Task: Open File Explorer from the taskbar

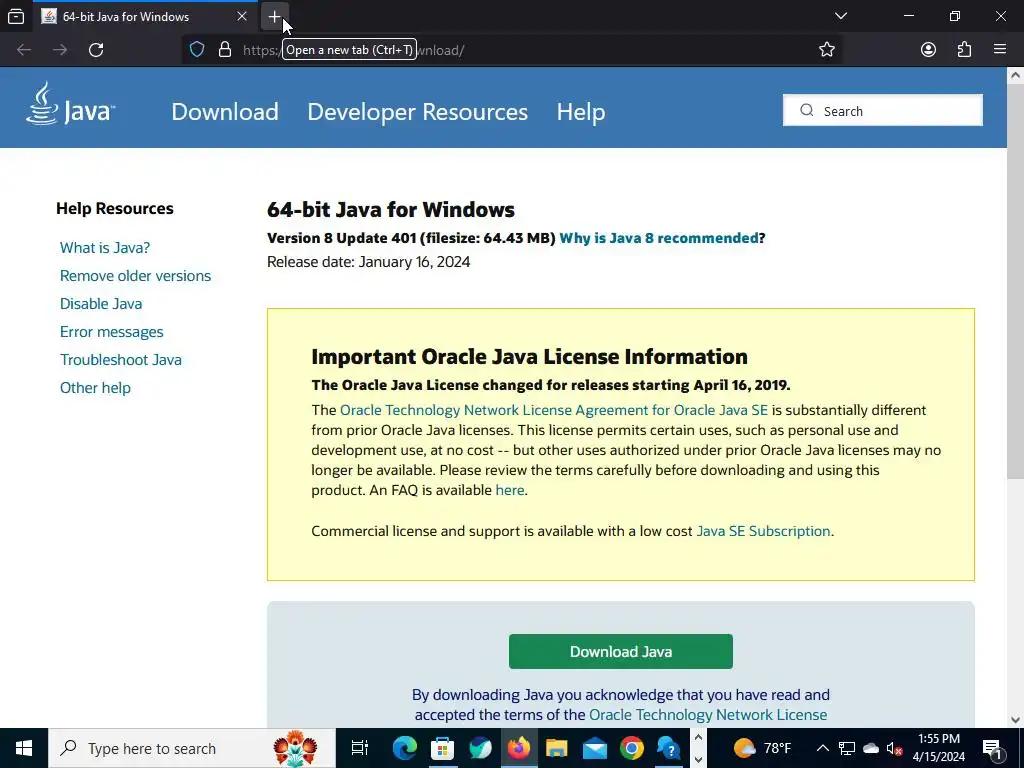Action: (556, 748)
